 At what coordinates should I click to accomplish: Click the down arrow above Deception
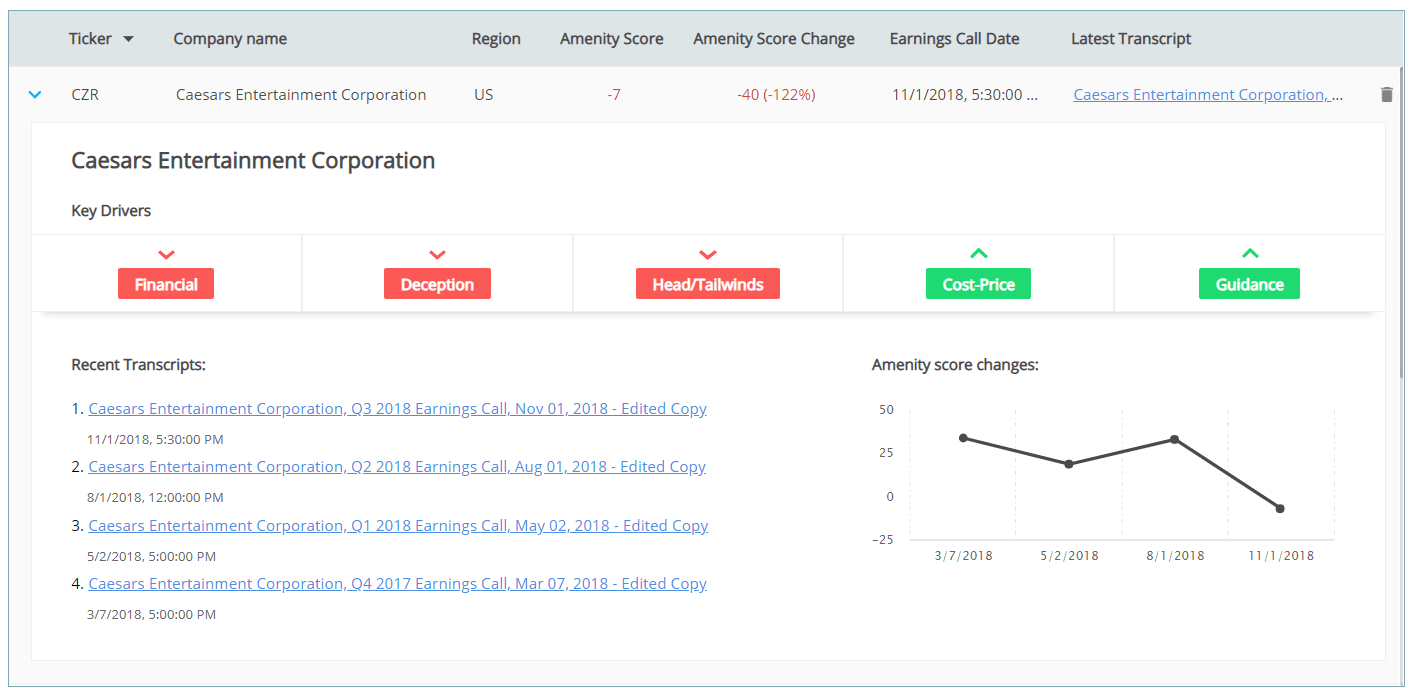click(x=437, y=255)
